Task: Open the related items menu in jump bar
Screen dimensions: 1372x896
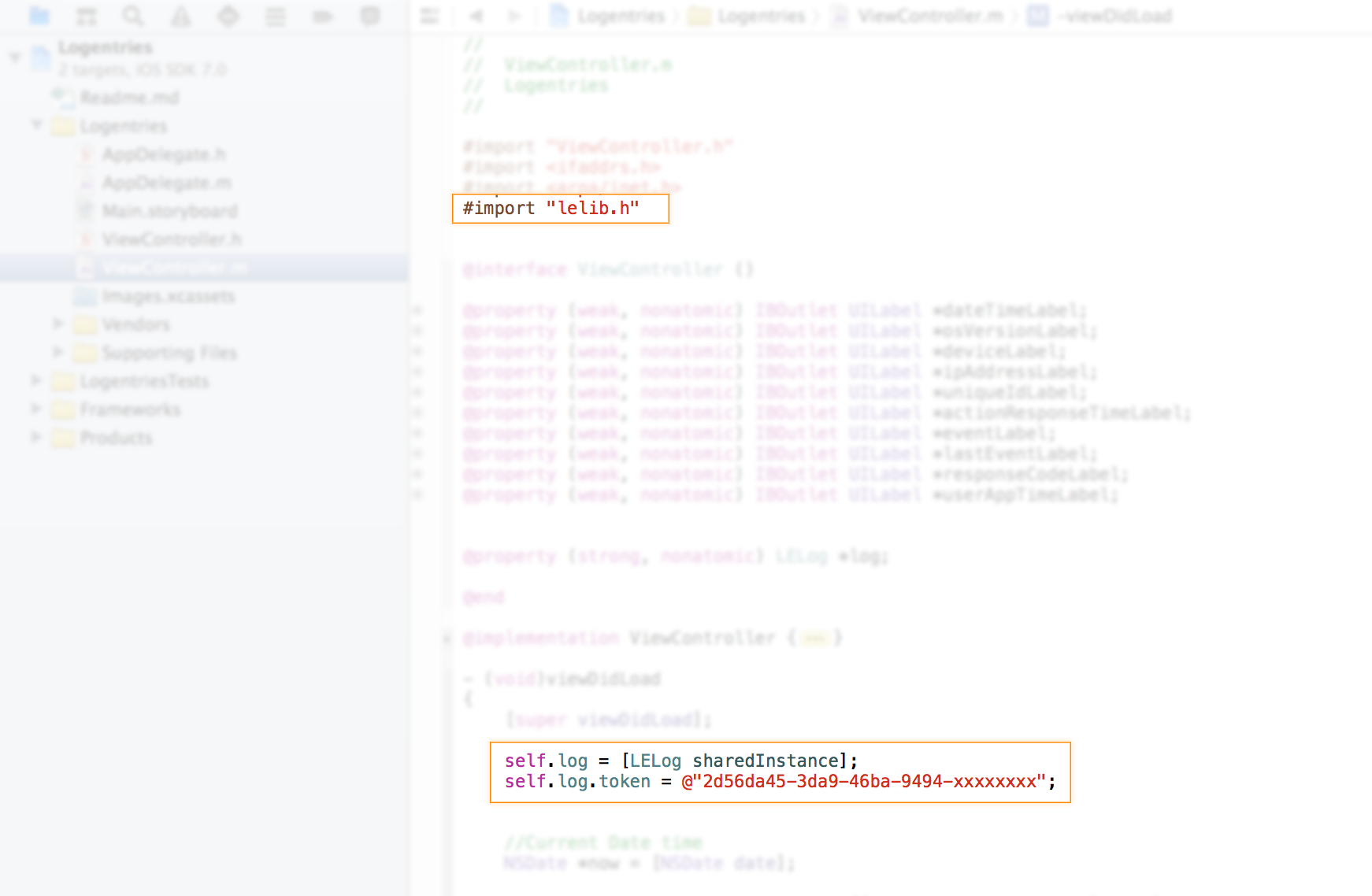Action: 429,16
